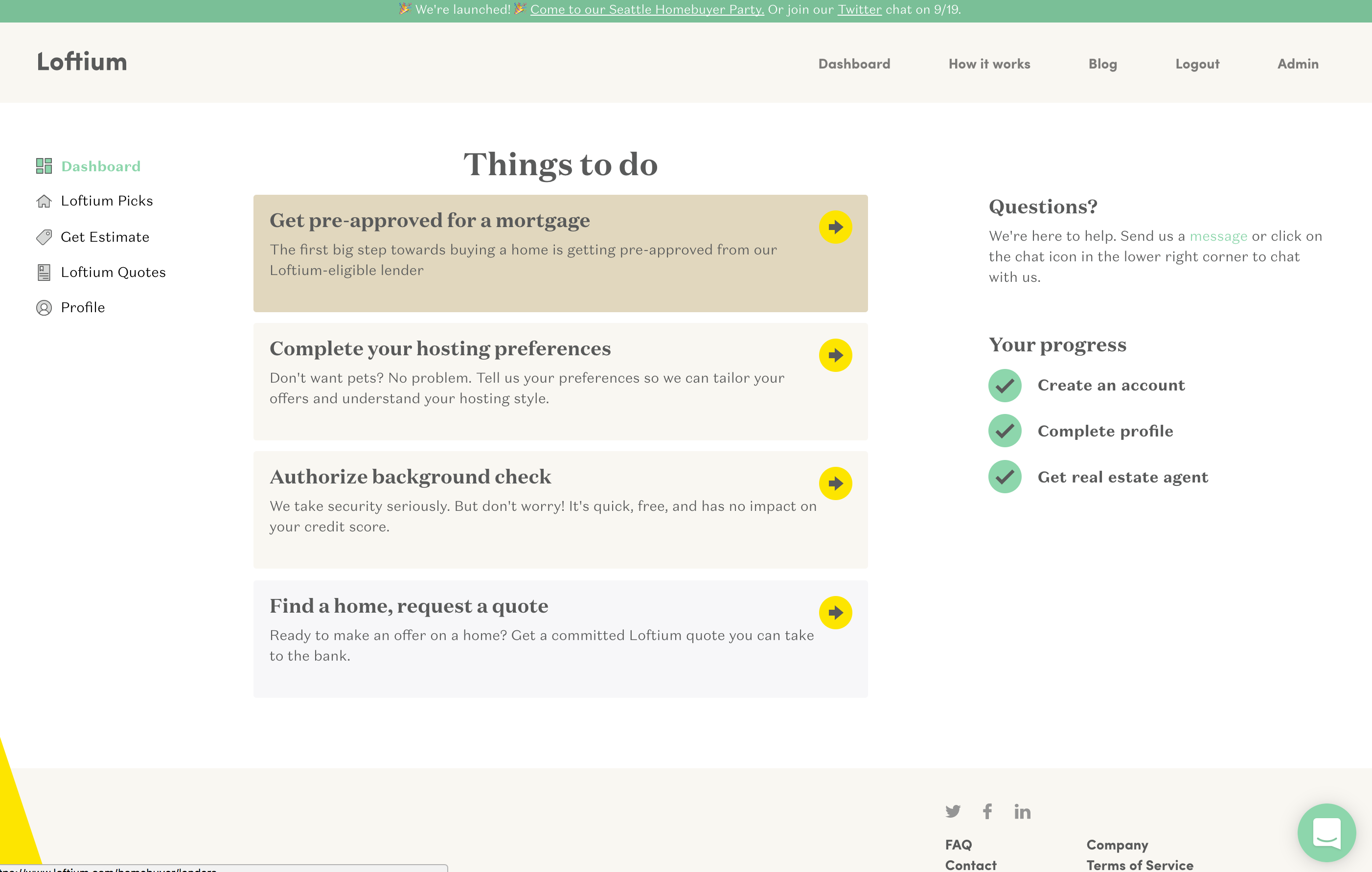Go to Blog in top navigation
The image size is (1372, 872).
pyautogui.click(x=1102, y=64)
